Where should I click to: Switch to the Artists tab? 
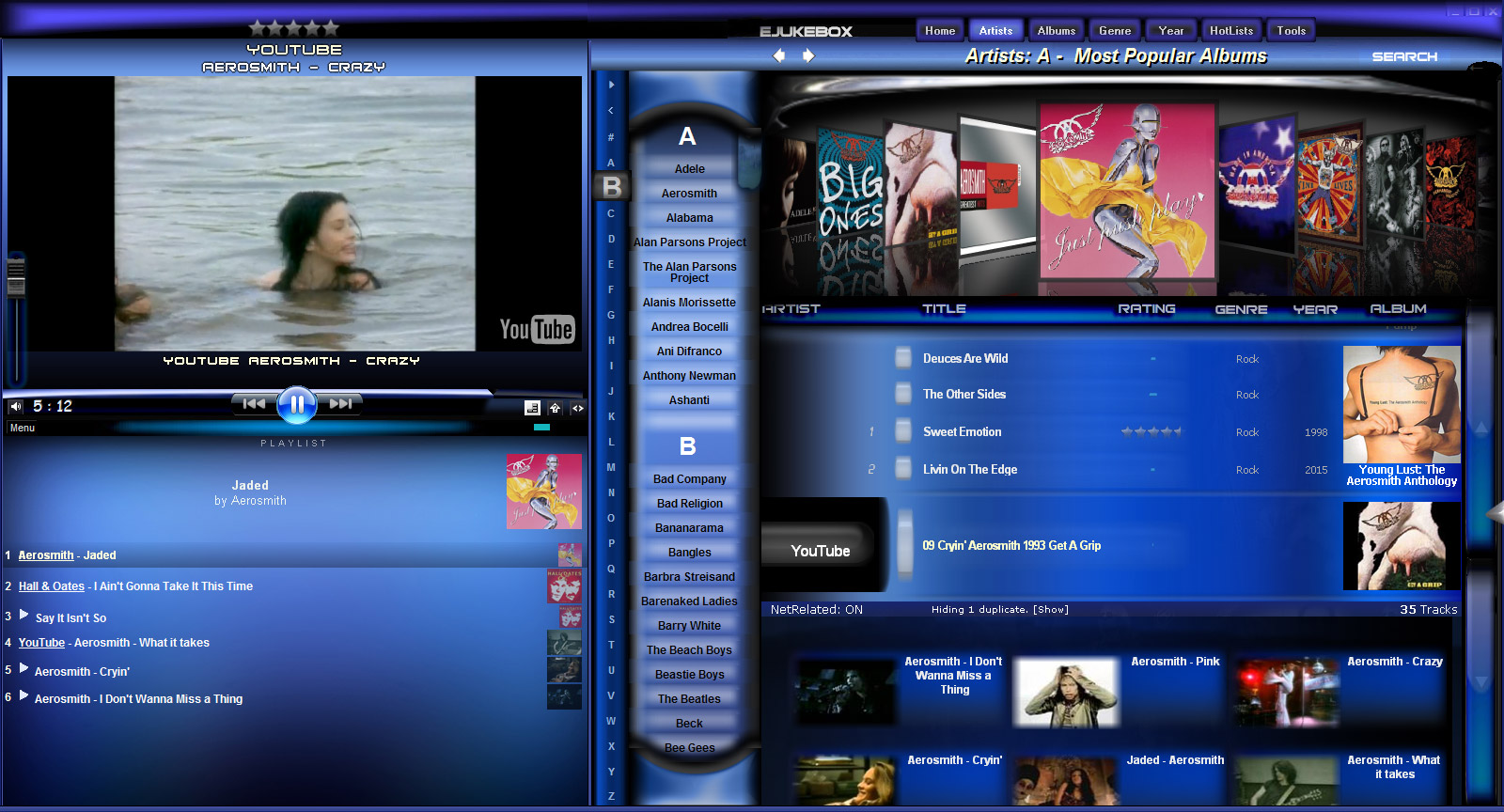click(x=995, y=31)
